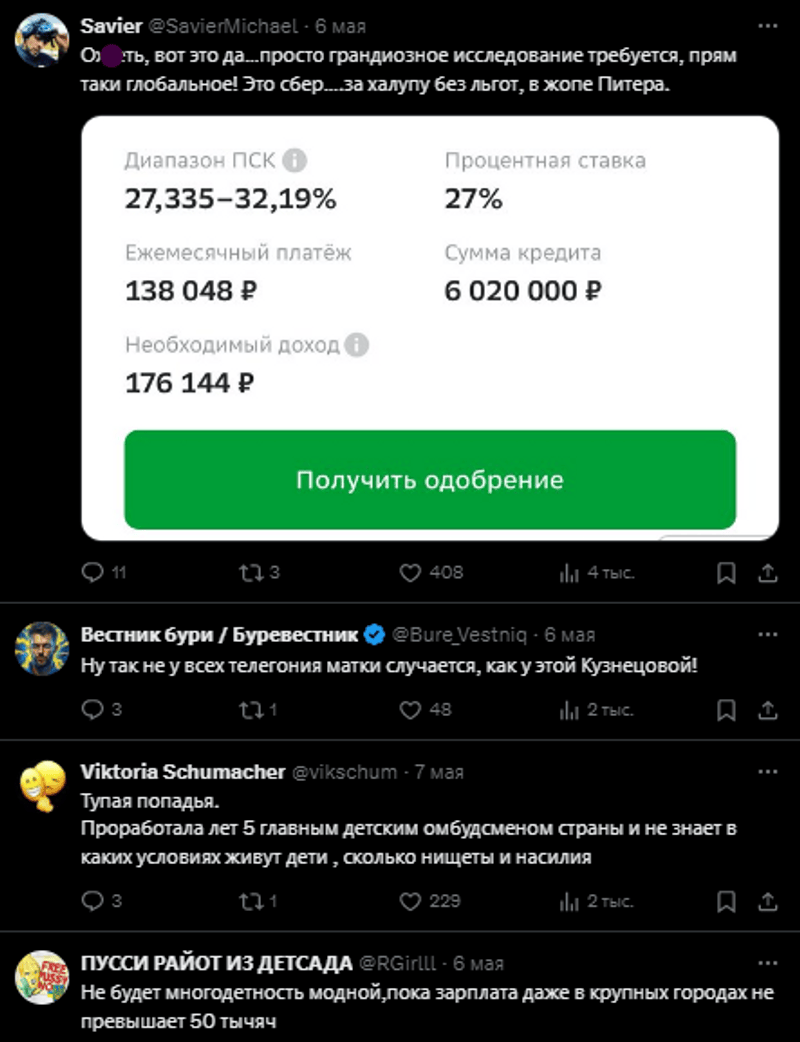This screenshot has width=800, height=1042.
Task: Bookmark Savier's tweet
Action: pyautogui.click(x=727, y=573)
